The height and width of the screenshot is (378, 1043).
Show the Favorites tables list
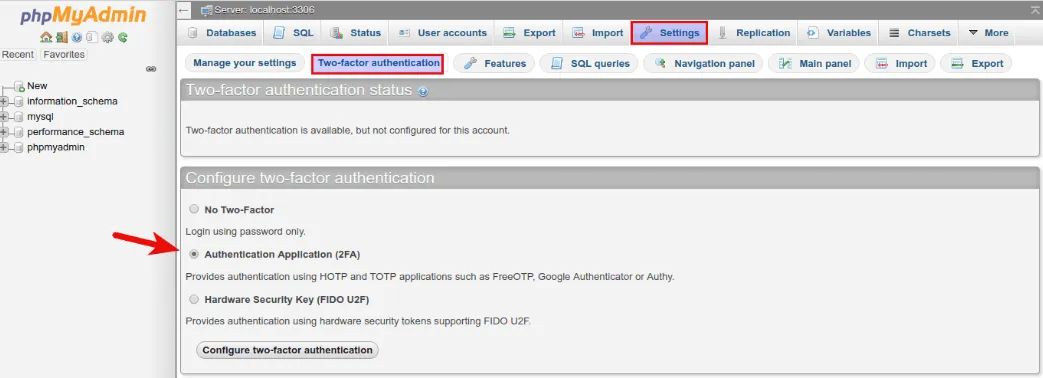click(64, 55)
